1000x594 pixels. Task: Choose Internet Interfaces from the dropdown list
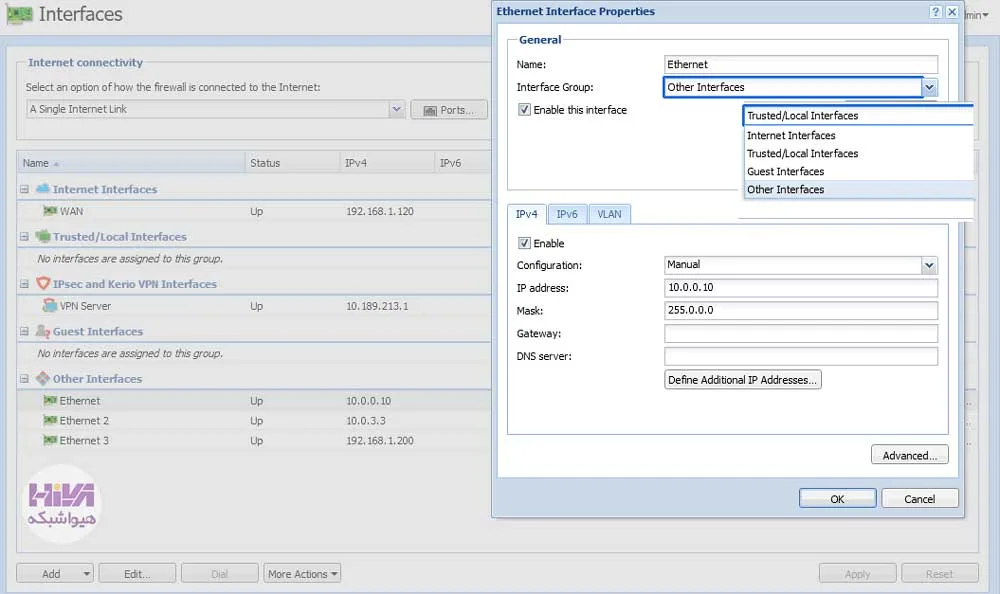point(858,135)
